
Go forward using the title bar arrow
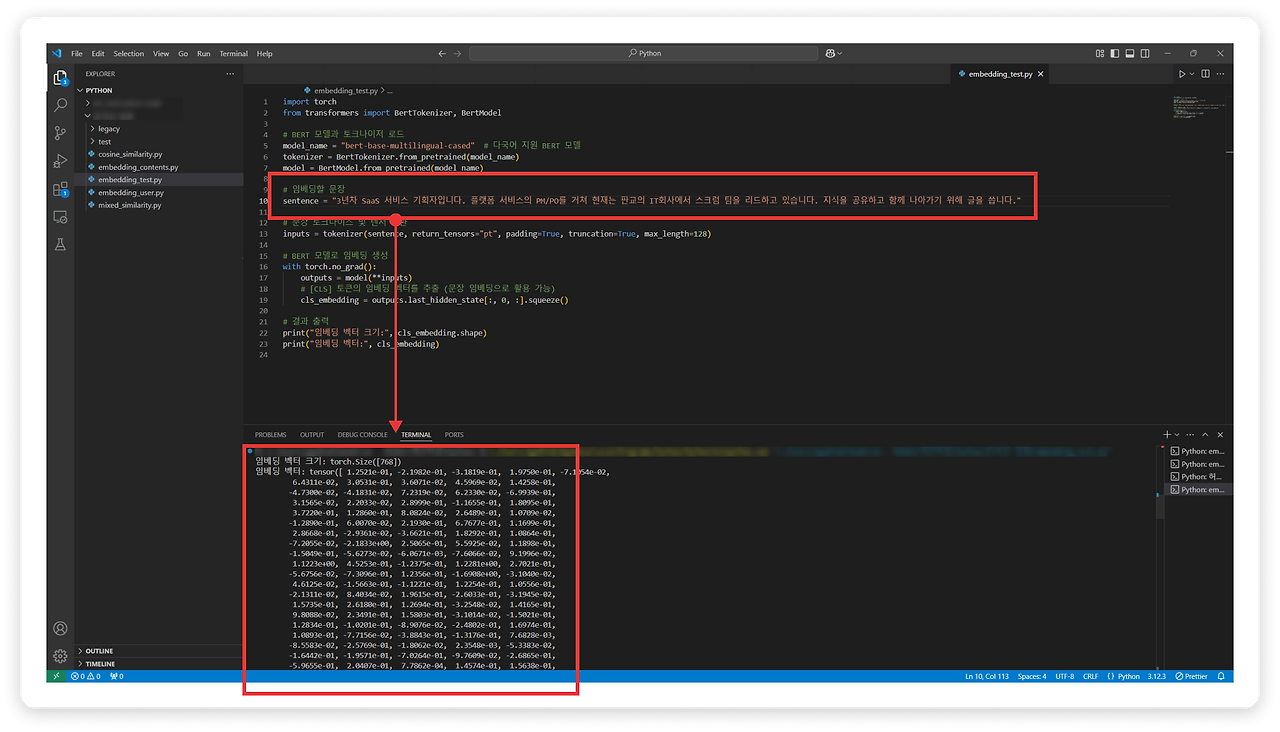(x=458, y=53)
